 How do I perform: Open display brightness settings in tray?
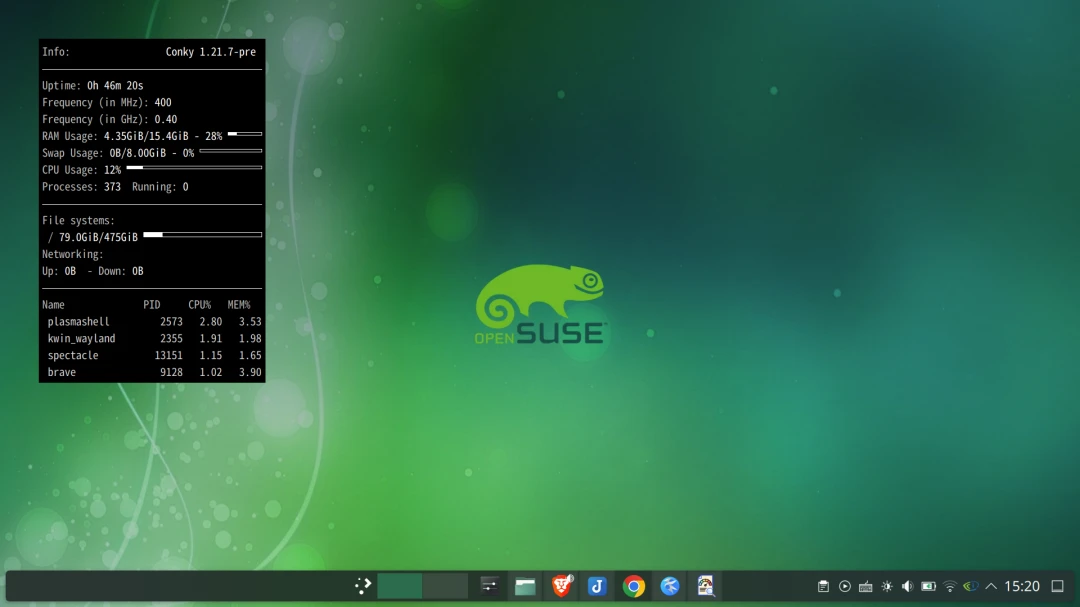click(887, 587)
